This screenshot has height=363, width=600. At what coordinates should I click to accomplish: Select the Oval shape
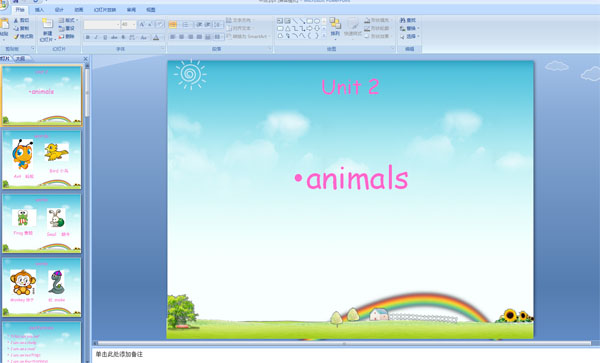click(317, 21)
